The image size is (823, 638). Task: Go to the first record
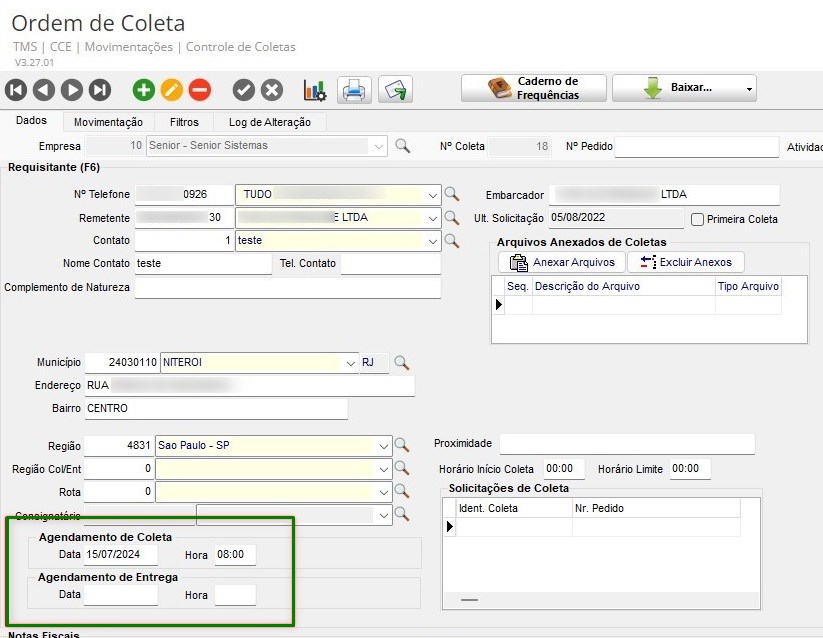coord(15,90)
